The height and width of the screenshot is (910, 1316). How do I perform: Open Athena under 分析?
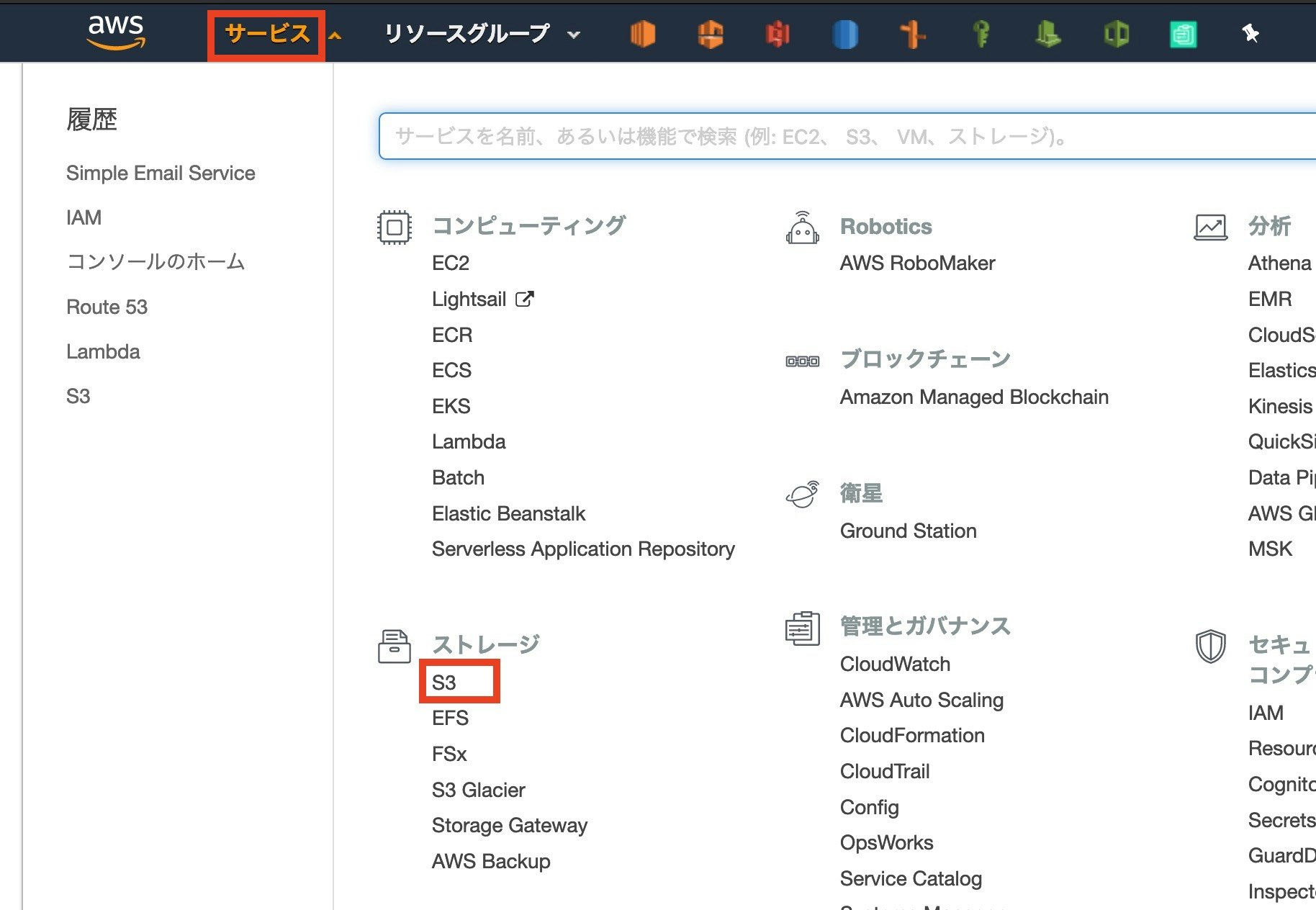(x=1279, y=263)
